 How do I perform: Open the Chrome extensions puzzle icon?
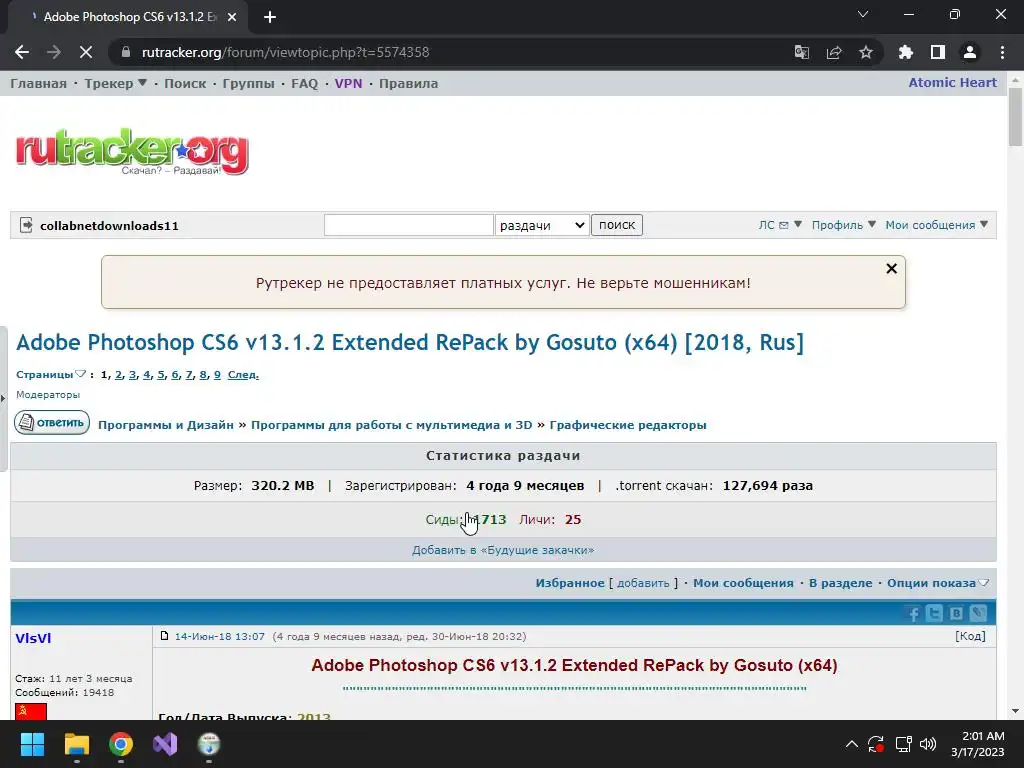[x=906, y=52]
